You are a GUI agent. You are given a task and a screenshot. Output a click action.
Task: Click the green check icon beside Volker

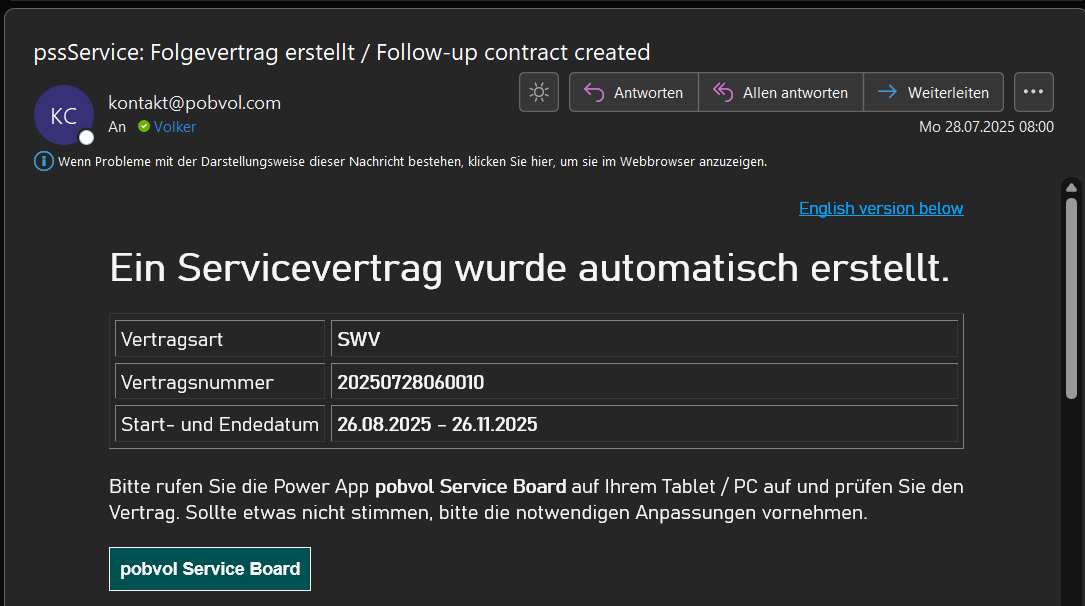click(144, 127)
